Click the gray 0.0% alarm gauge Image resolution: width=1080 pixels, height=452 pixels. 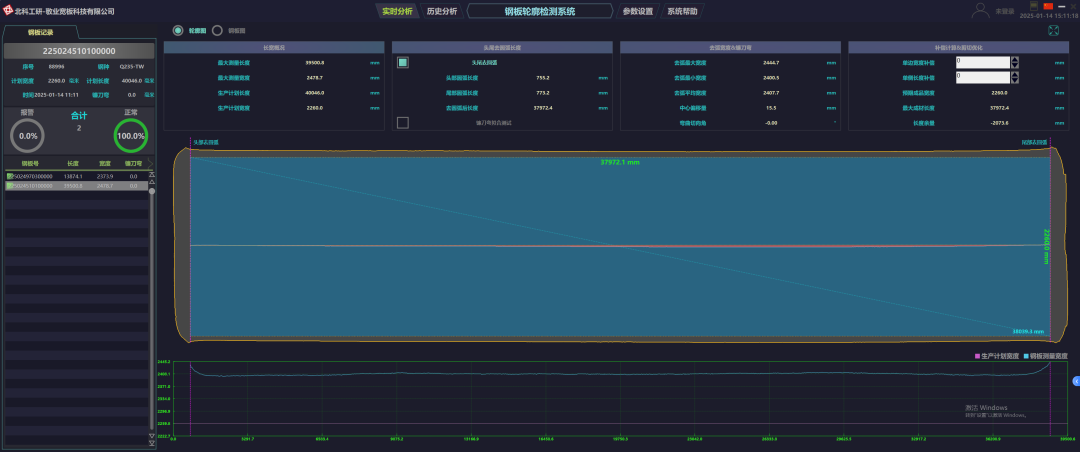29,136
